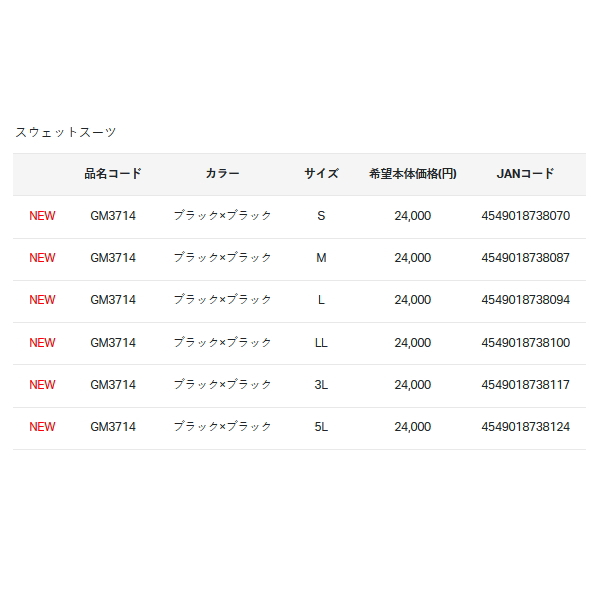The image size is (600, 600).
Task: Click the 希望本体価格(円) column header
Action: 412,174
